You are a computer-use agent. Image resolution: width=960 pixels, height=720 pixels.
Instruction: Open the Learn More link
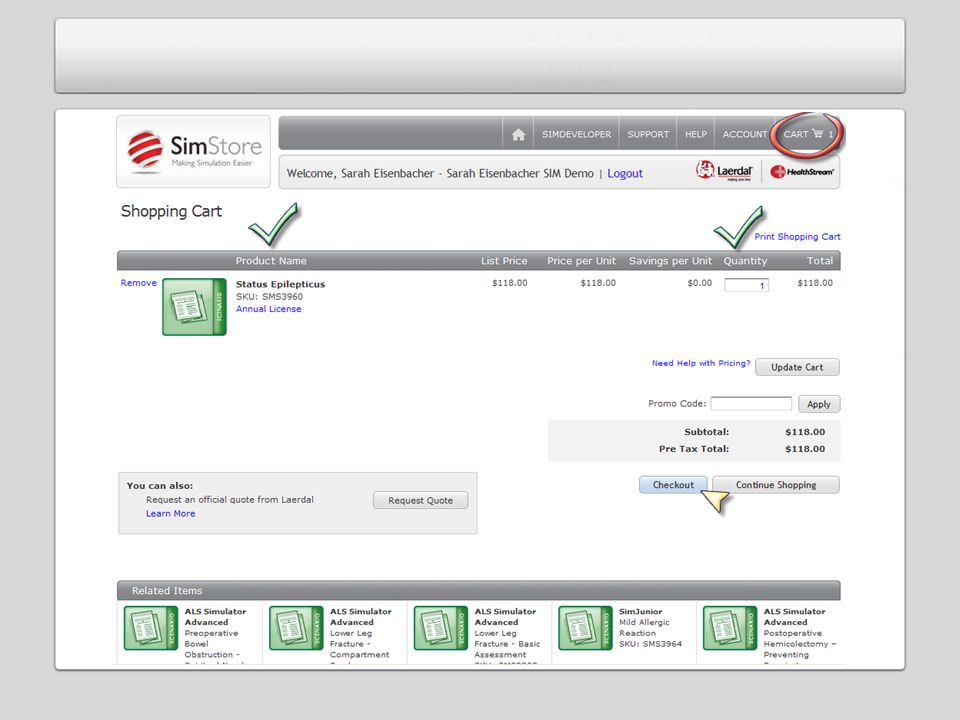(x=171, y=514)
